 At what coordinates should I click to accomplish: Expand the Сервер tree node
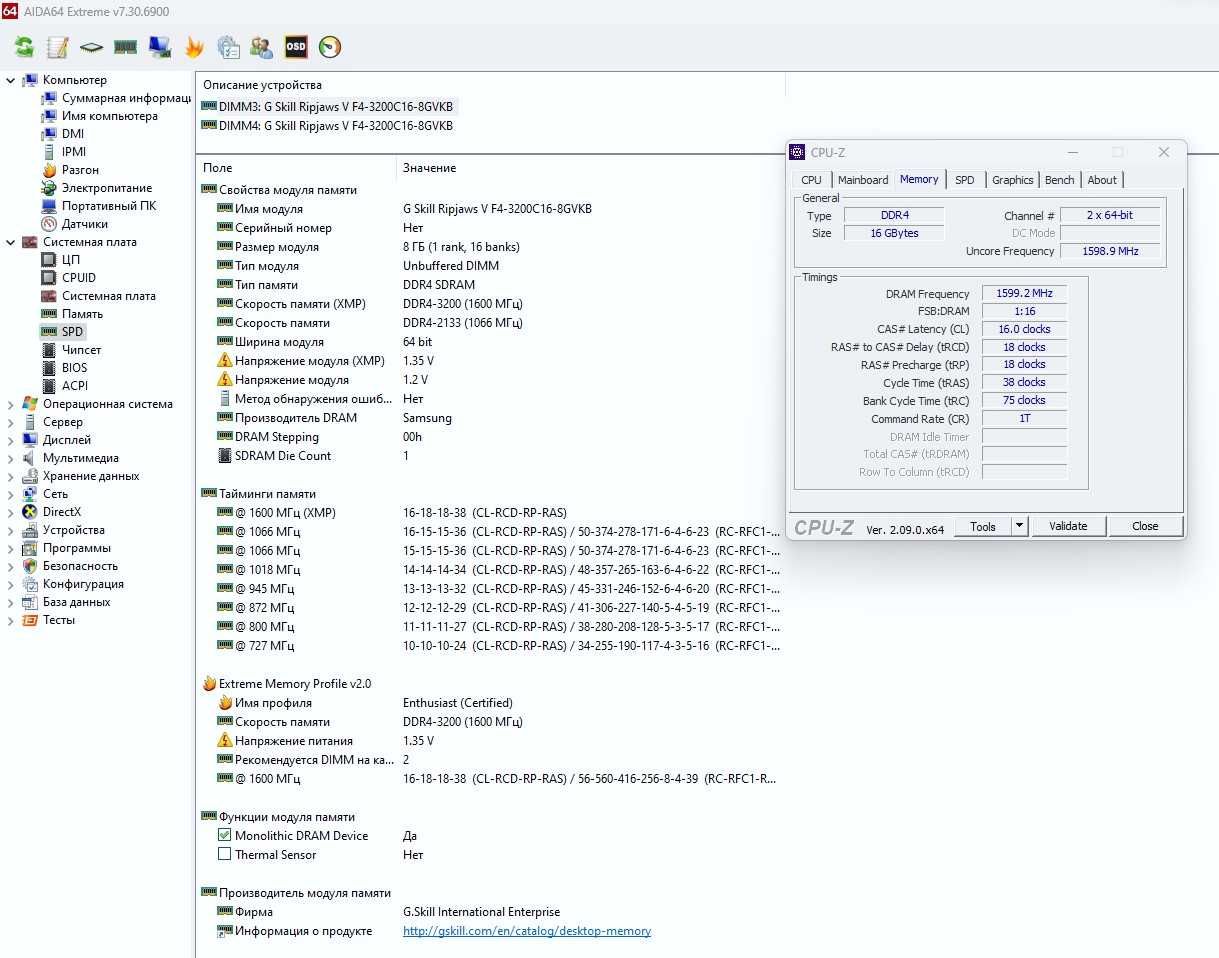[x=11, y=422]
